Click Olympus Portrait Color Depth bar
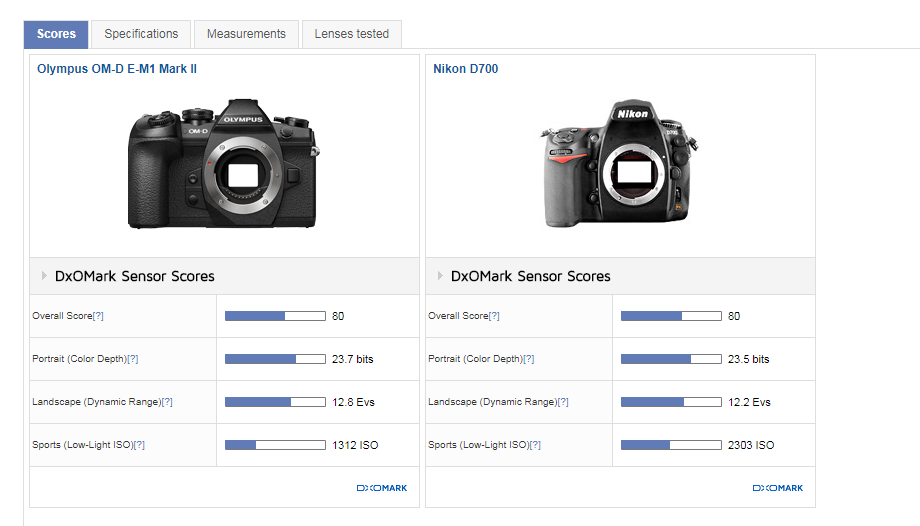 [x=275, y=359]
